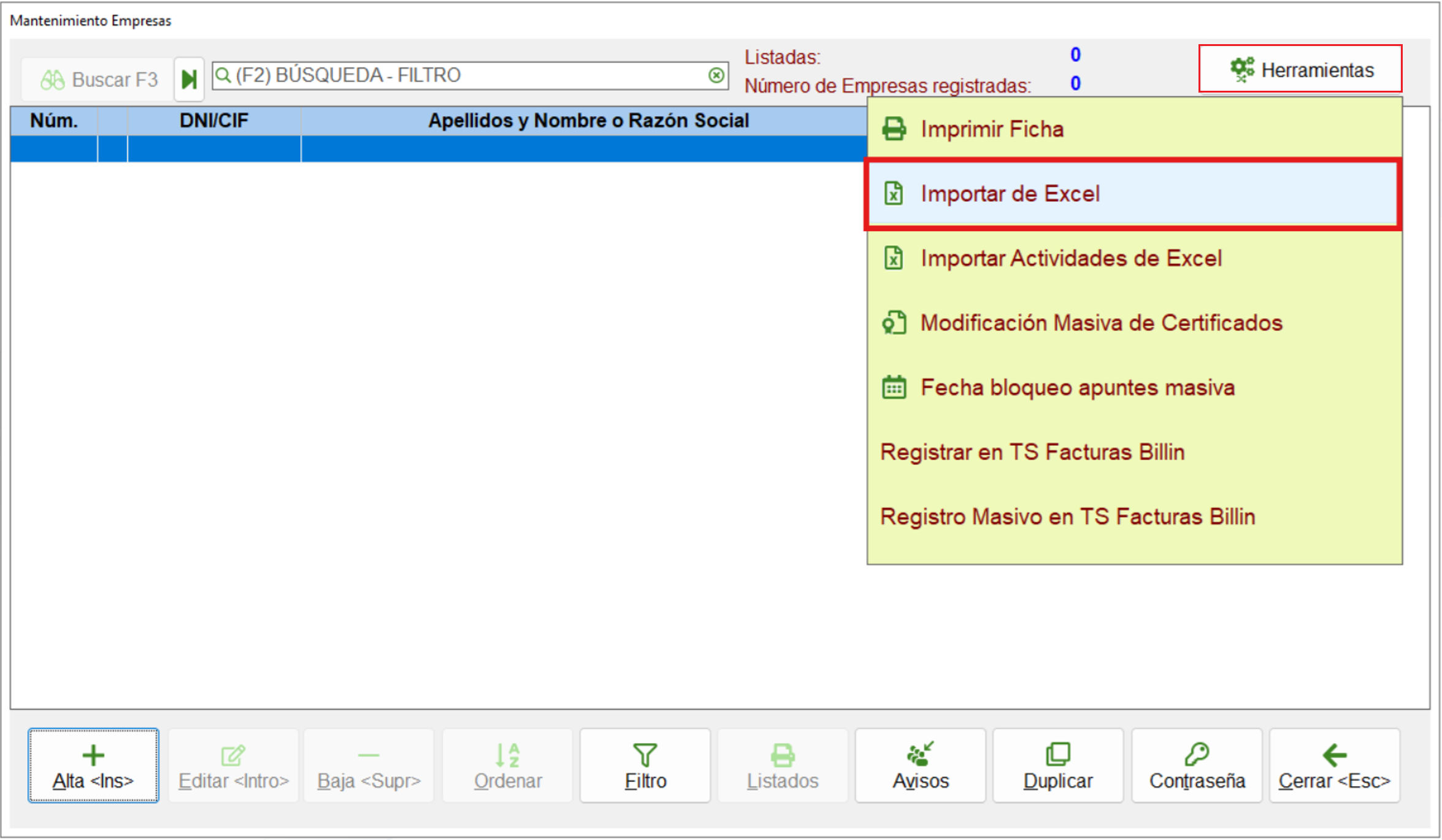
Task: Click certificate icon for Modificación Masiva de Certificados
Action: click(894, 323)
